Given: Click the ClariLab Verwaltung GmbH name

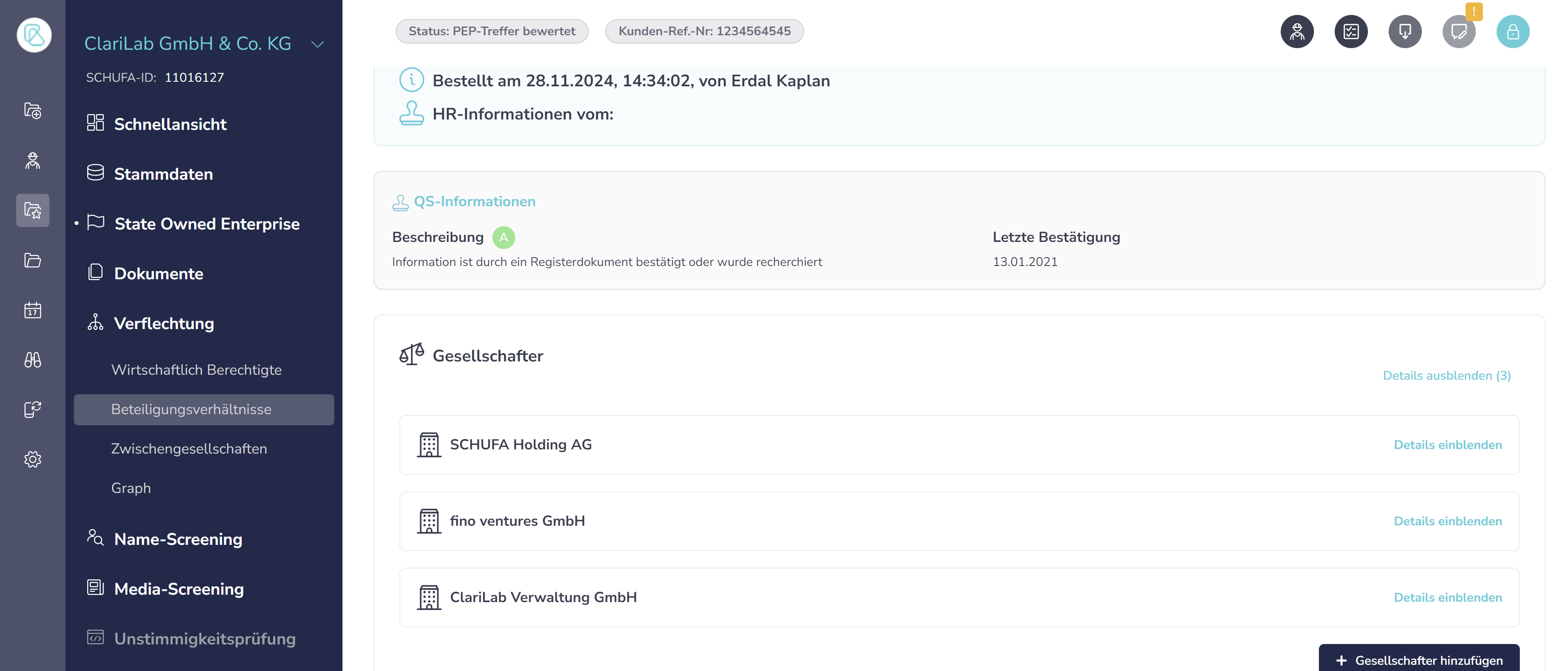Looking at the screenshot, I should pos(543,598).
